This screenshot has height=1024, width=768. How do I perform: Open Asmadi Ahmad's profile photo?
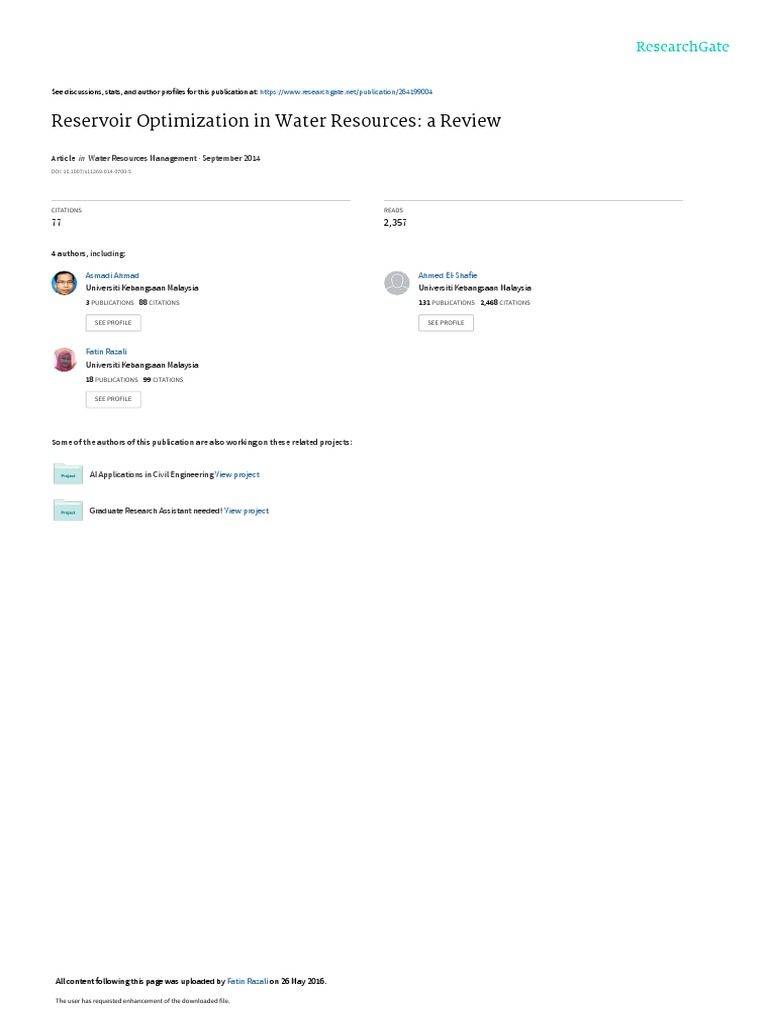coord(64,283)
